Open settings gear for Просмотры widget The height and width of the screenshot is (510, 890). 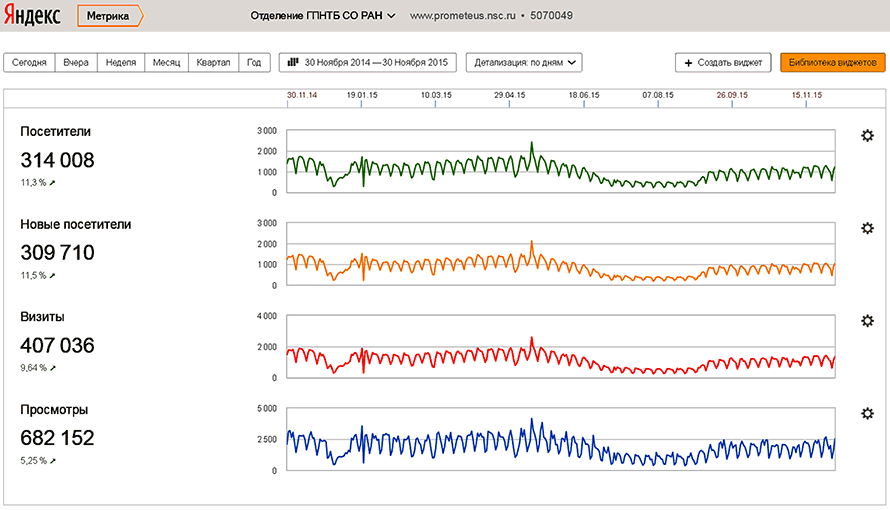pos(867,414)
